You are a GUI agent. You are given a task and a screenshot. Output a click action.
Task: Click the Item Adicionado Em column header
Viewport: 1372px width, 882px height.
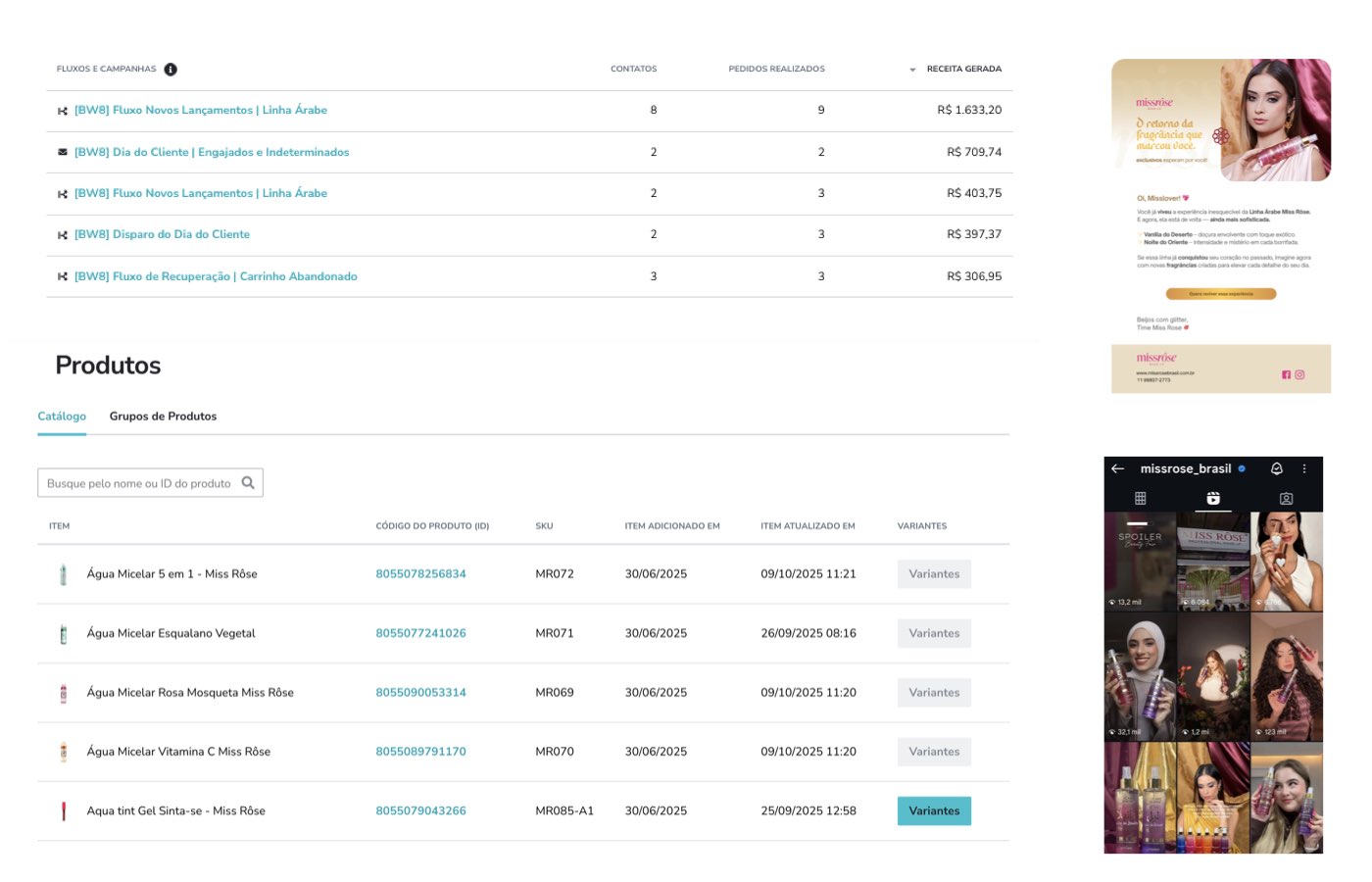[x=672, y=526]
